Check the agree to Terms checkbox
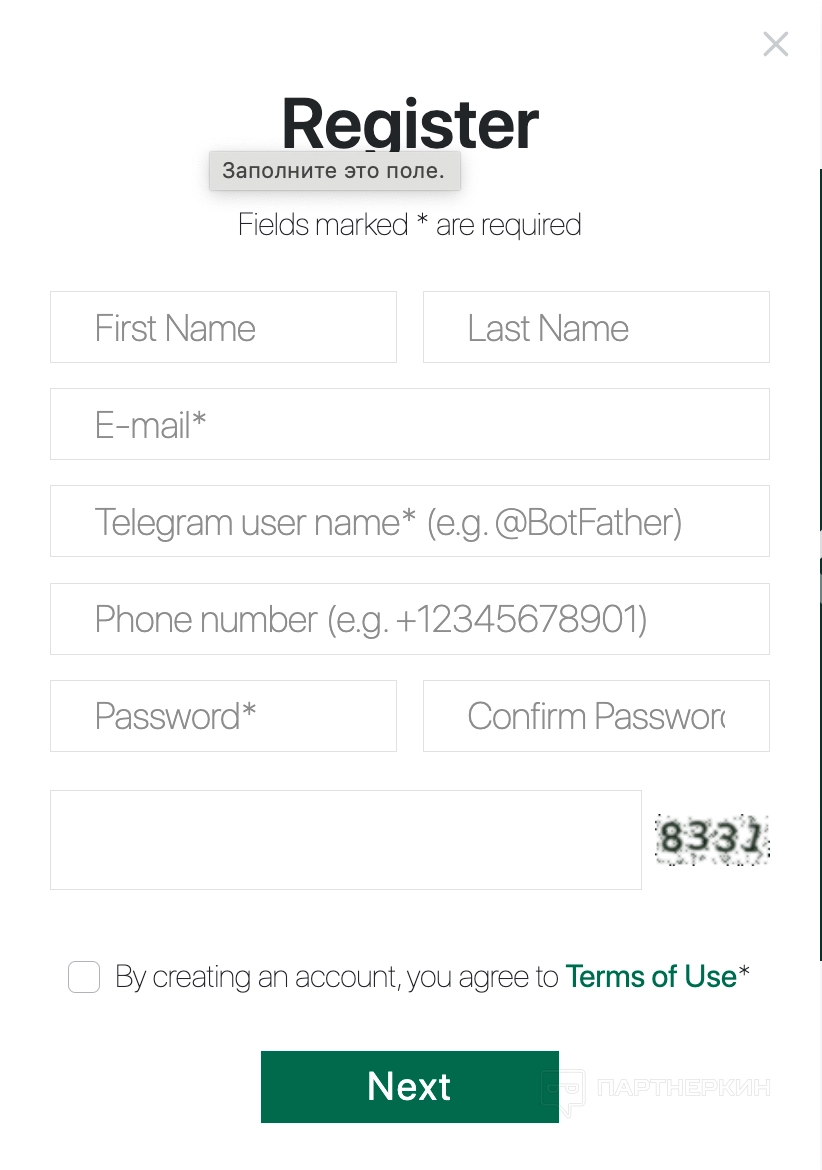Screen dimensions: 822x1170 pyautogui.click(x=84, y=977)
